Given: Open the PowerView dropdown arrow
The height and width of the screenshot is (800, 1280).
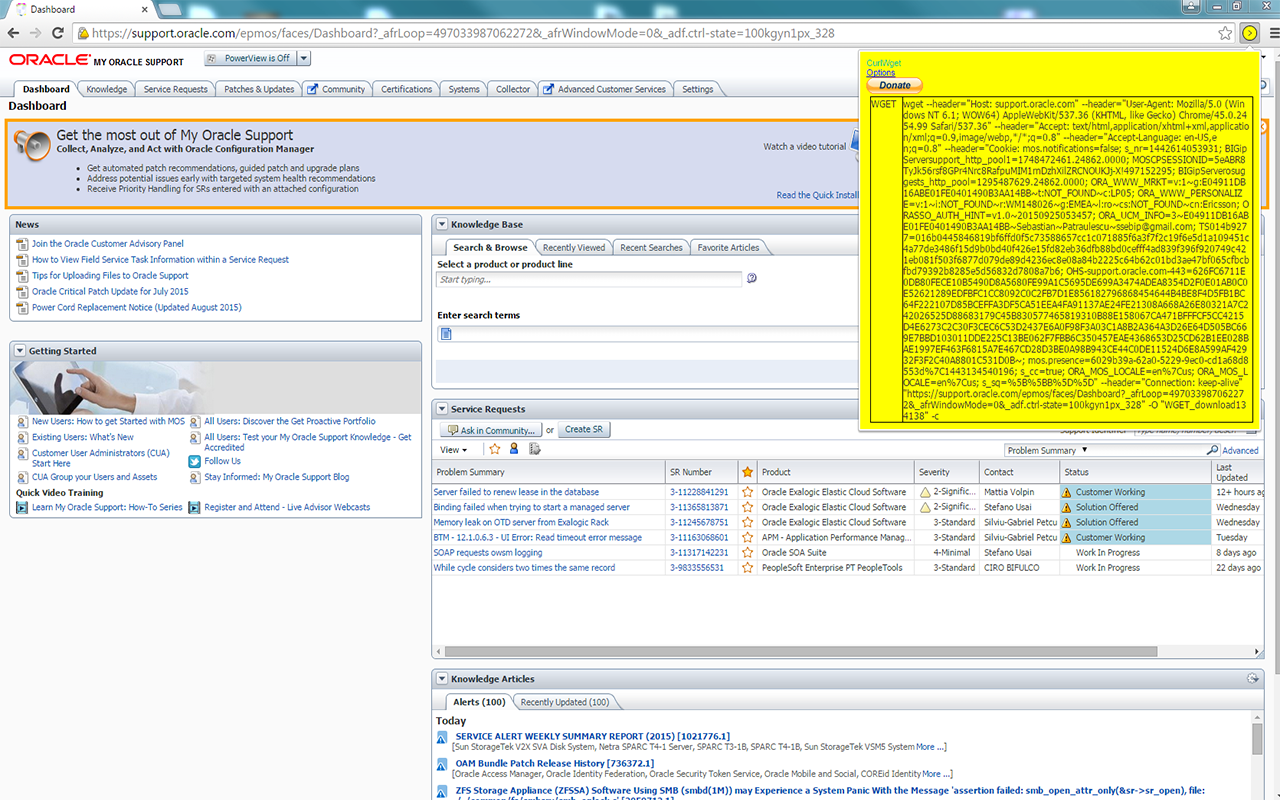Looking at the screenshot, I should click(x=304, y=59).
